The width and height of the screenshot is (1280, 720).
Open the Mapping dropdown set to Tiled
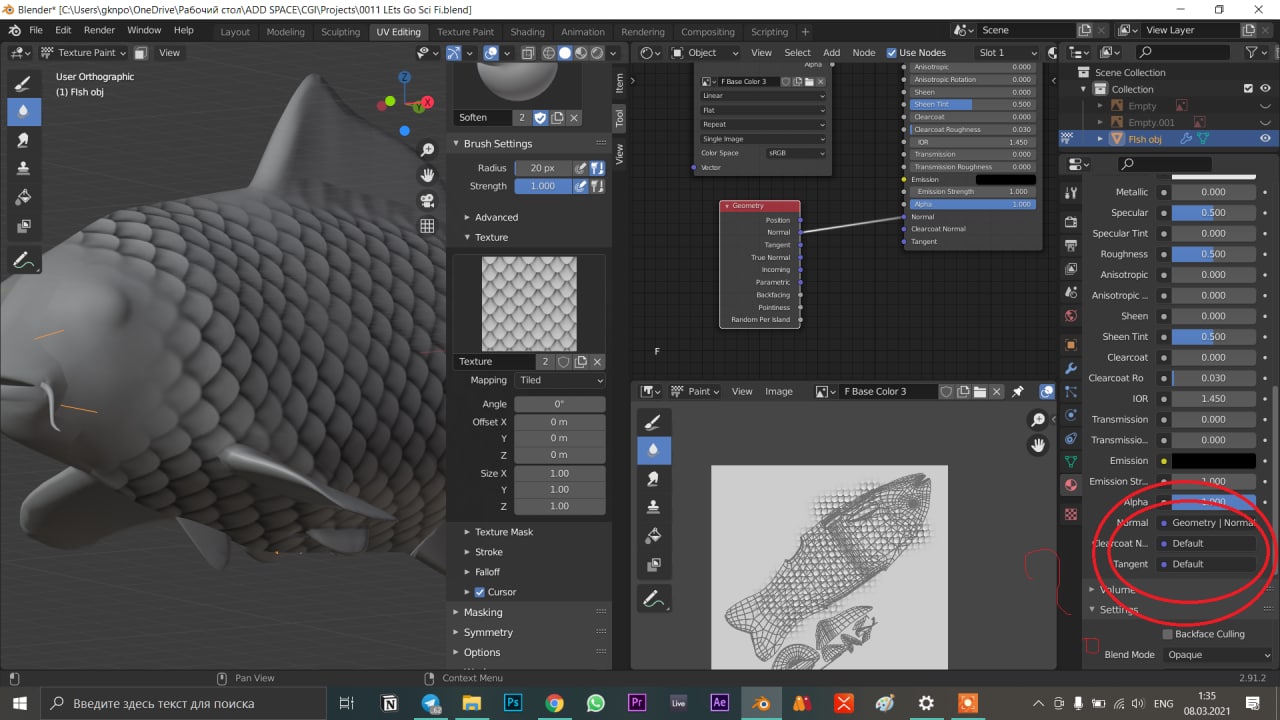pyautogui.click(x=560, y=380)
